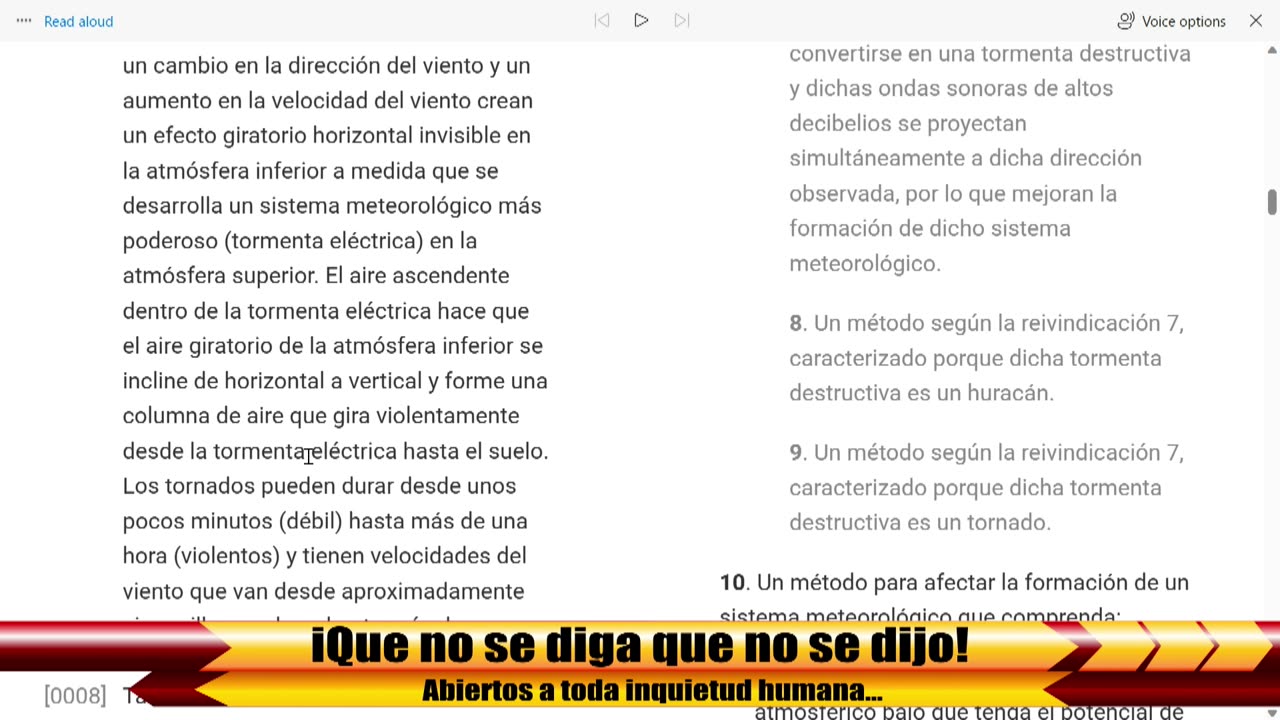Click the line 'poderoso (tormenta eléctrica) en la'
This screenshot has height=720, width=1280.
click(x=300, y=241)
